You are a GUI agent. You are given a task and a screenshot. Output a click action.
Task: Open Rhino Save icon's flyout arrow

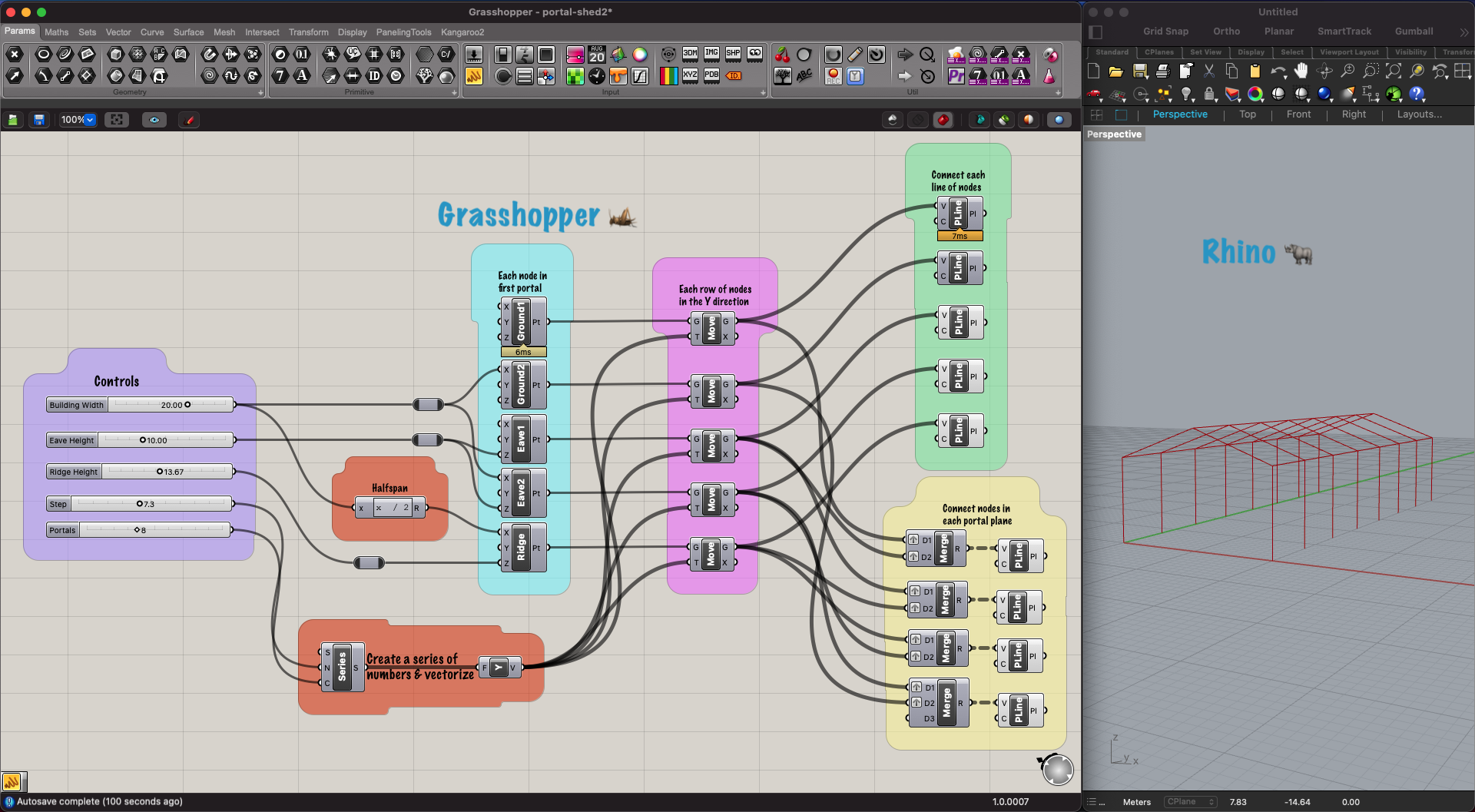coord(1146,78)
